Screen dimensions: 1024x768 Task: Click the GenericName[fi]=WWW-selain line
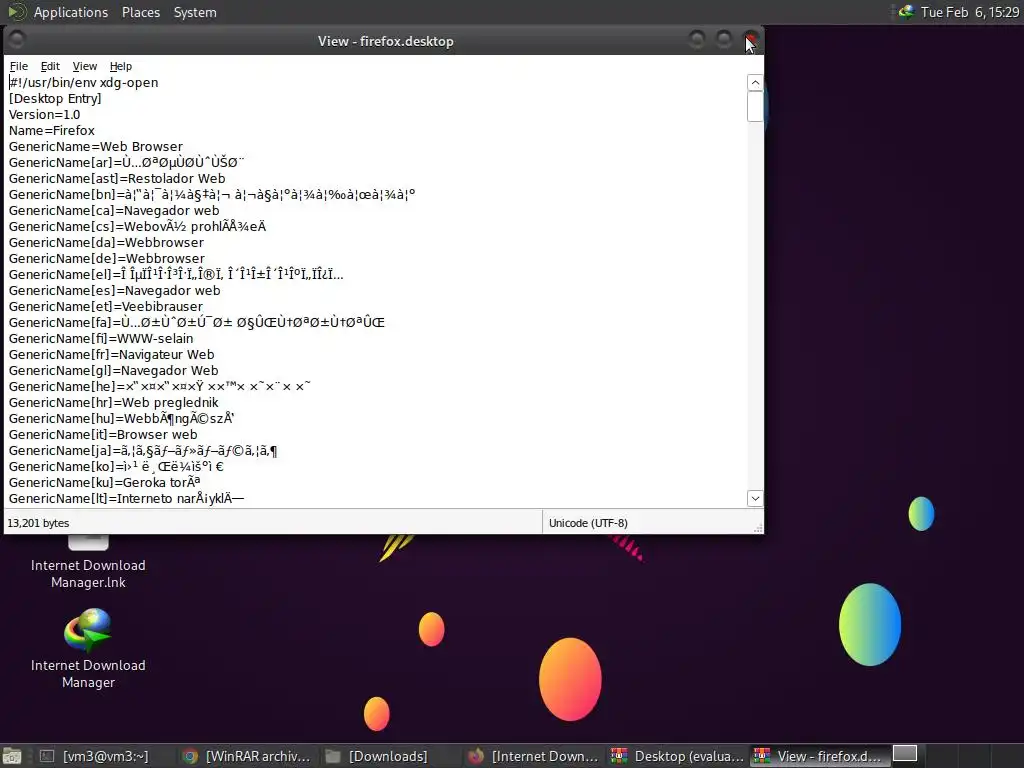(x=101, y=338)
